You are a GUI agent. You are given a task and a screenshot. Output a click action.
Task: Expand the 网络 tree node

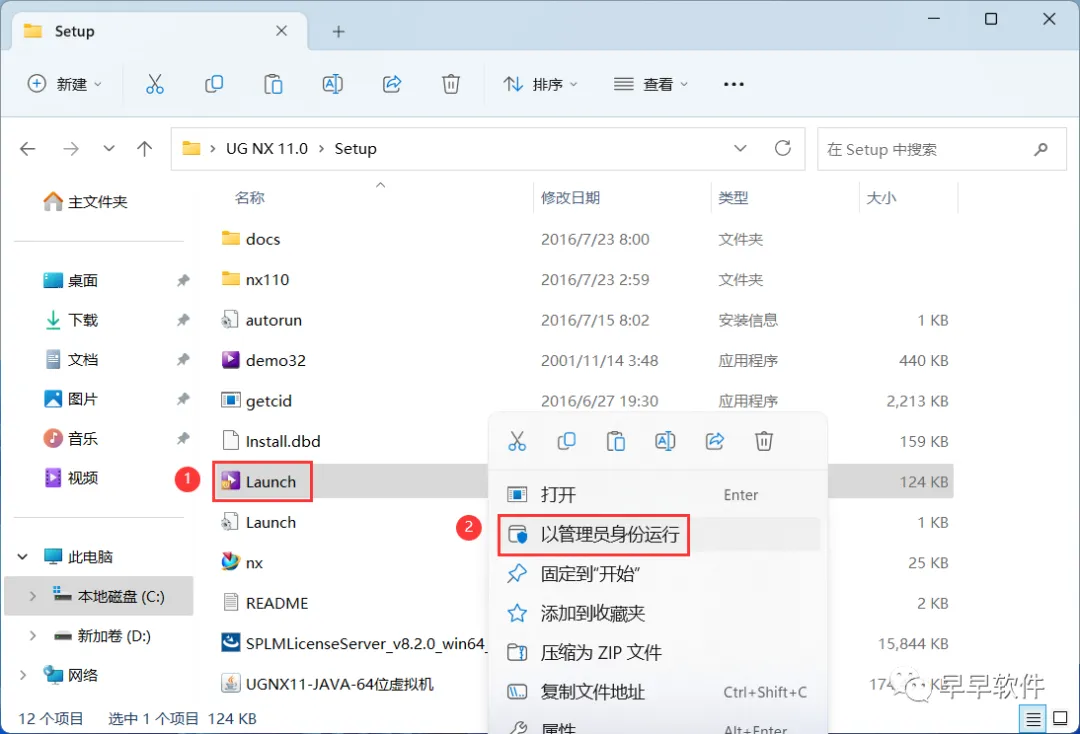click(x=23, y=675)
